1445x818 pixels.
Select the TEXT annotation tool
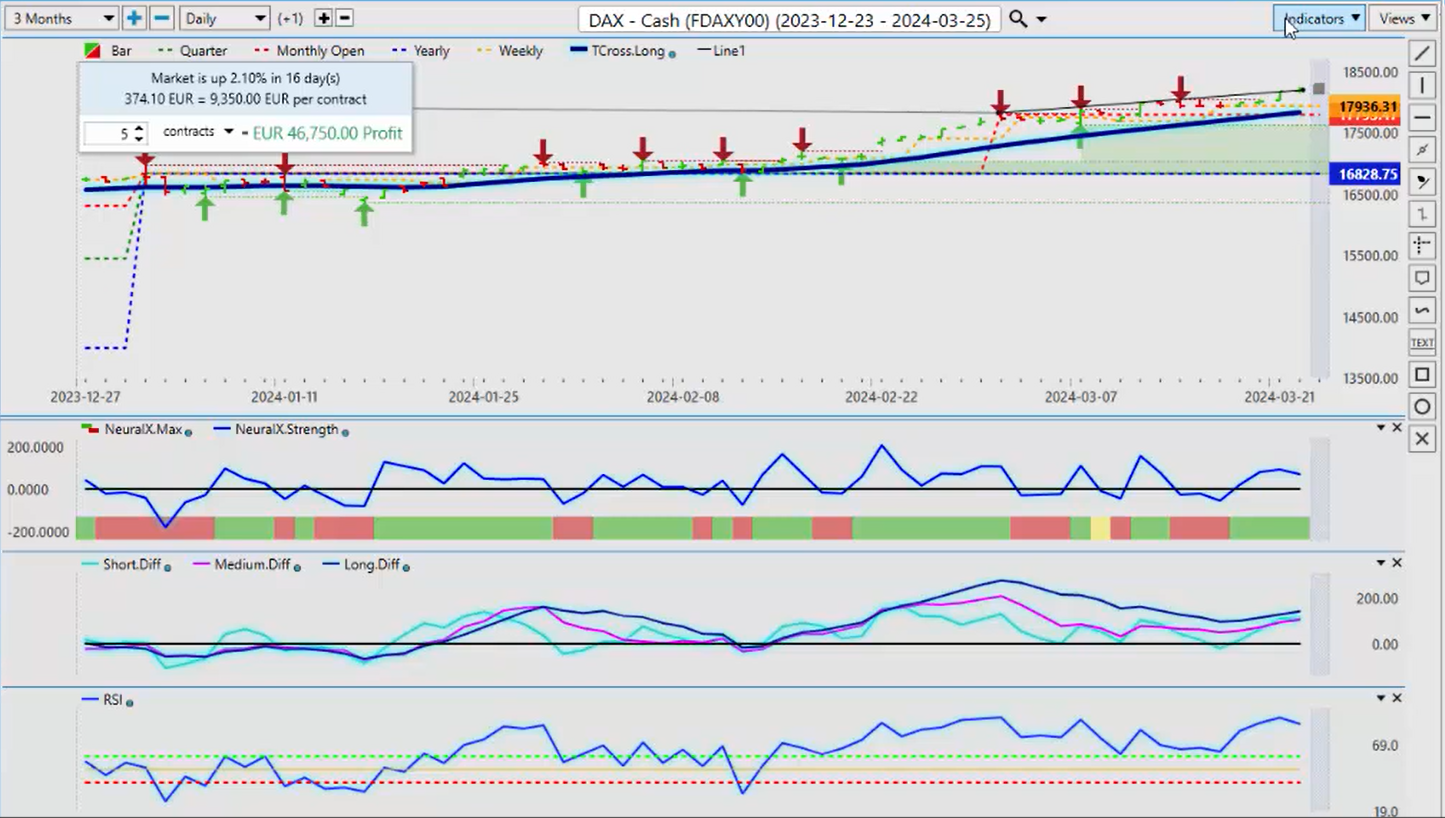pos(1422,342)
